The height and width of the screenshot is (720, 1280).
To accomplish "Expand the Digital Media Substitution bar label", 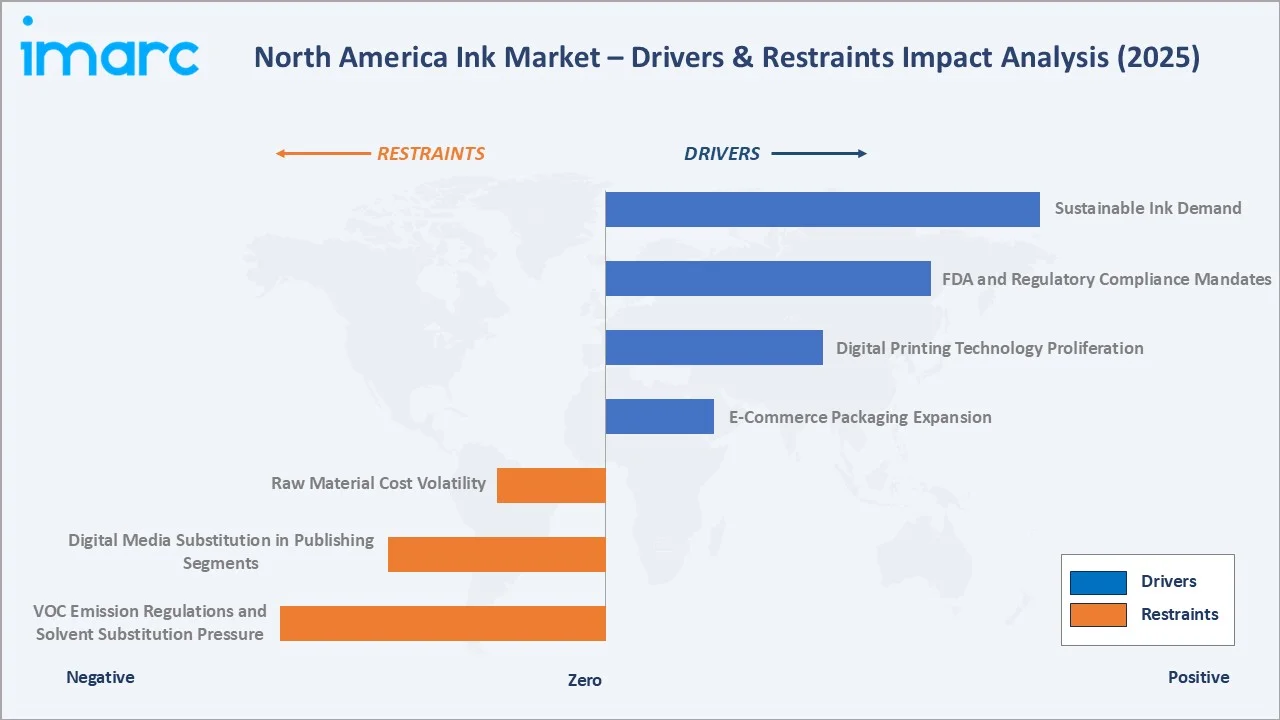I will (221, 552).
